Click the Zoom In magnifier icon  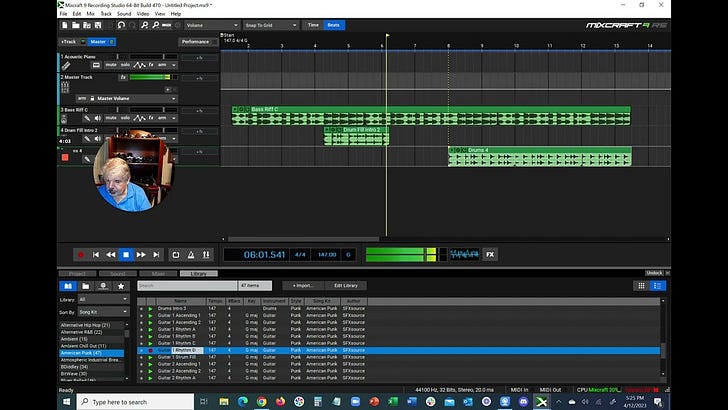144,25
